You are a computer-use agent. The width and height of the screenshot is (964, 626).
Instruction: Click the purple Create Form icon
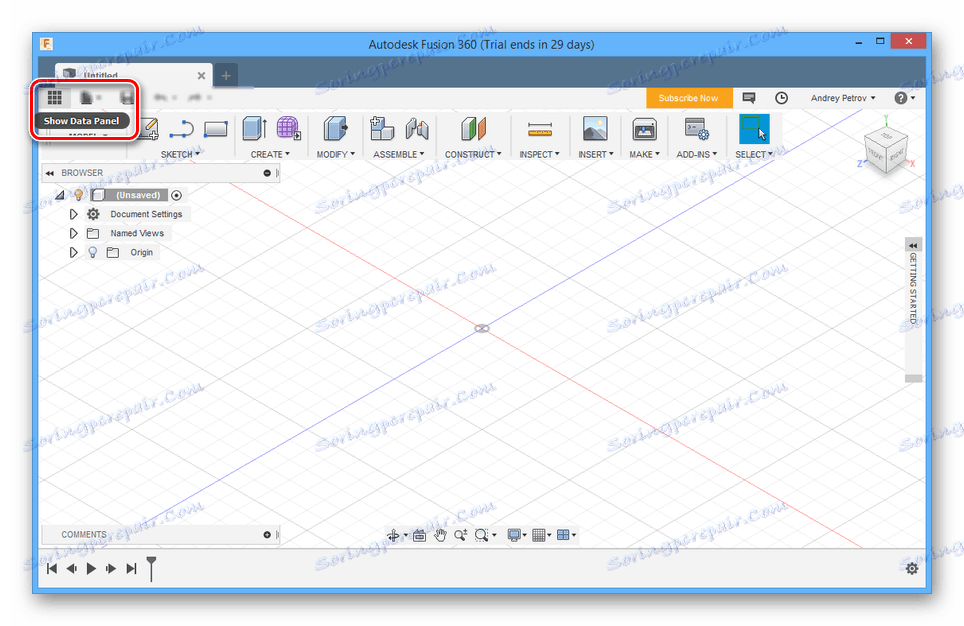tap(288, 128)
